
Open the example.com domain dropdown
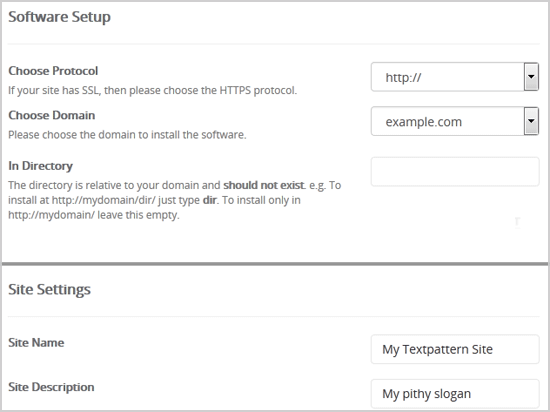point(455,121)
